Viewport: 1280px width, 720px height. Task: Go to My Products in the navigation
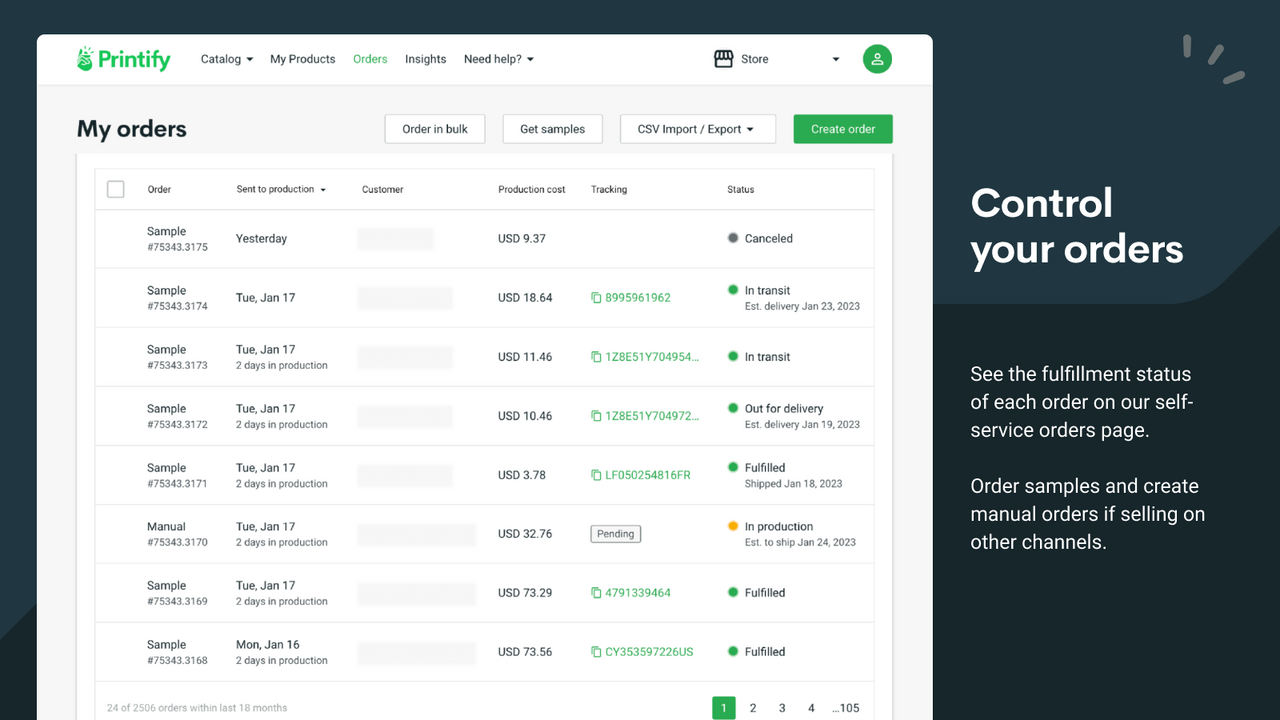(302, 59)
